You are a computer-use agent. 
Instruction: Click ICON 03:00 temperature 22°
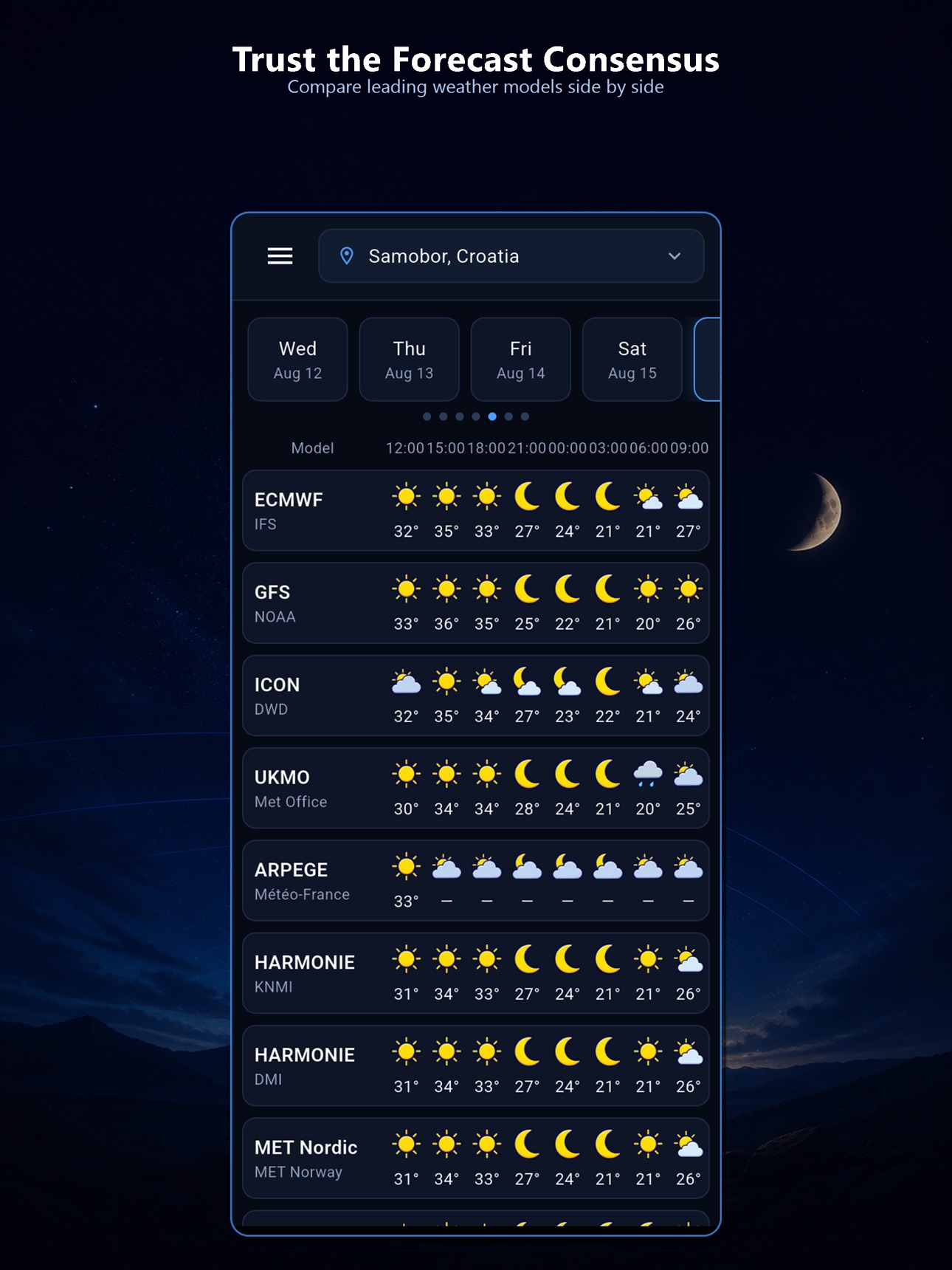(x=607, y=716)
